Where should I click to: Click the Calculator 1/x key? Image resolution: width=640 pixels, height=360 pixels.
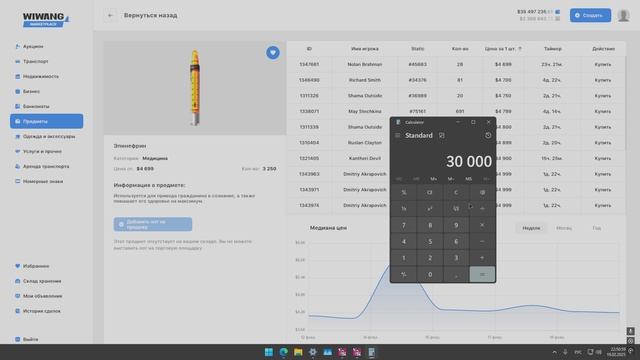click(404, 209)
